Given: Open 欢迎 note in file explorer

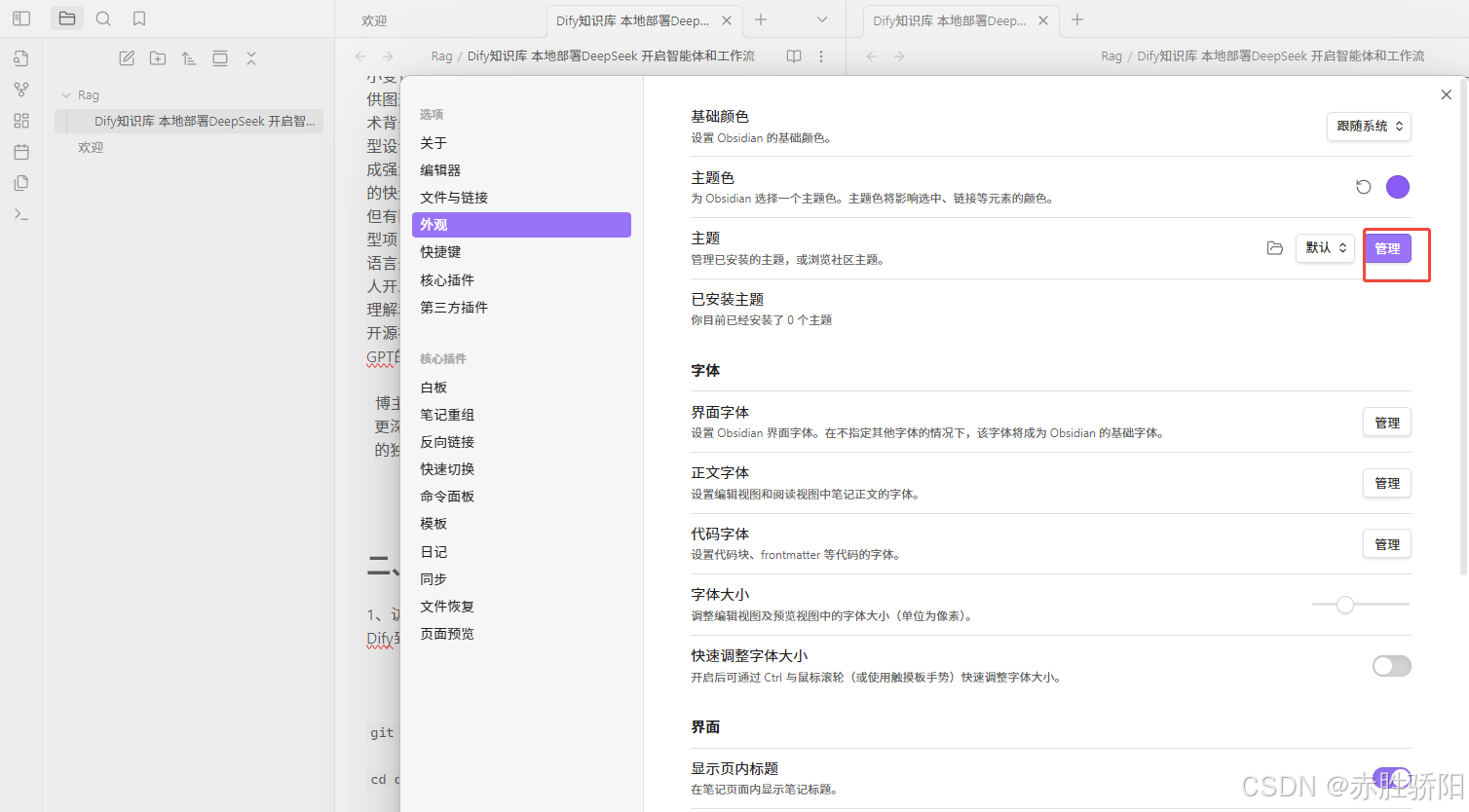Looking at the screenshot, I should 91,147.
